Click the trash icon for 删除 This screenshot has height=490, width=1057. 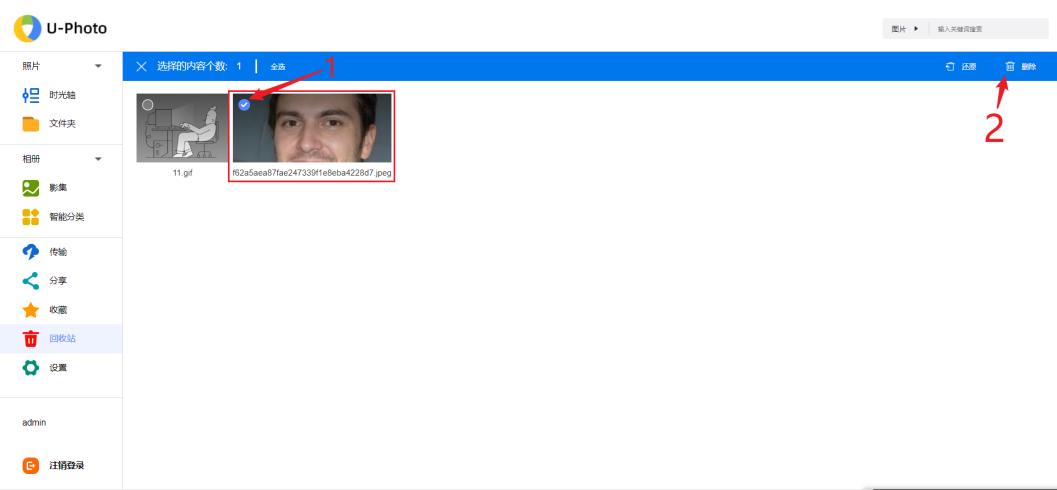1010,67
